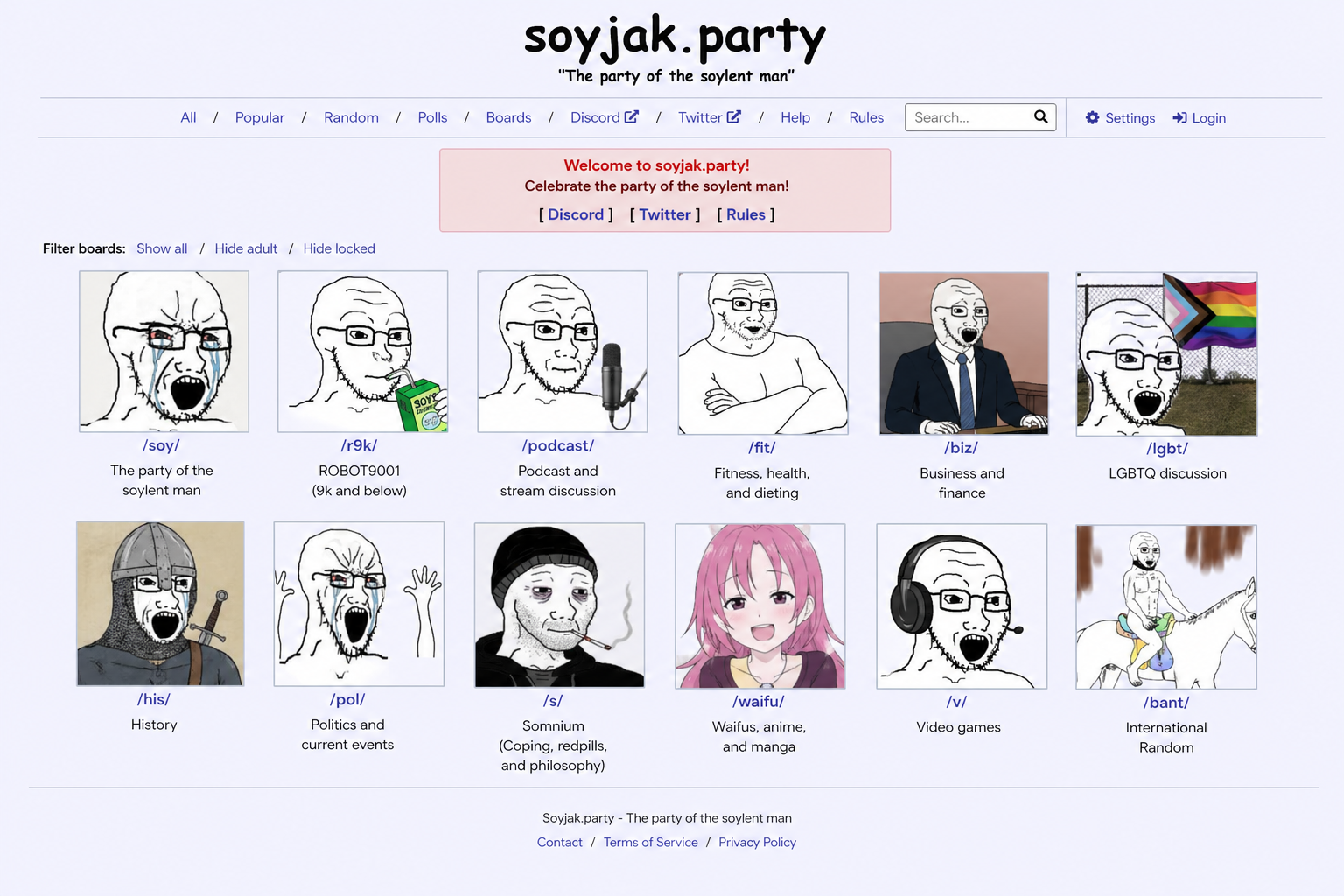Select the /lgbt/ board flag image

pos(1166,353)
